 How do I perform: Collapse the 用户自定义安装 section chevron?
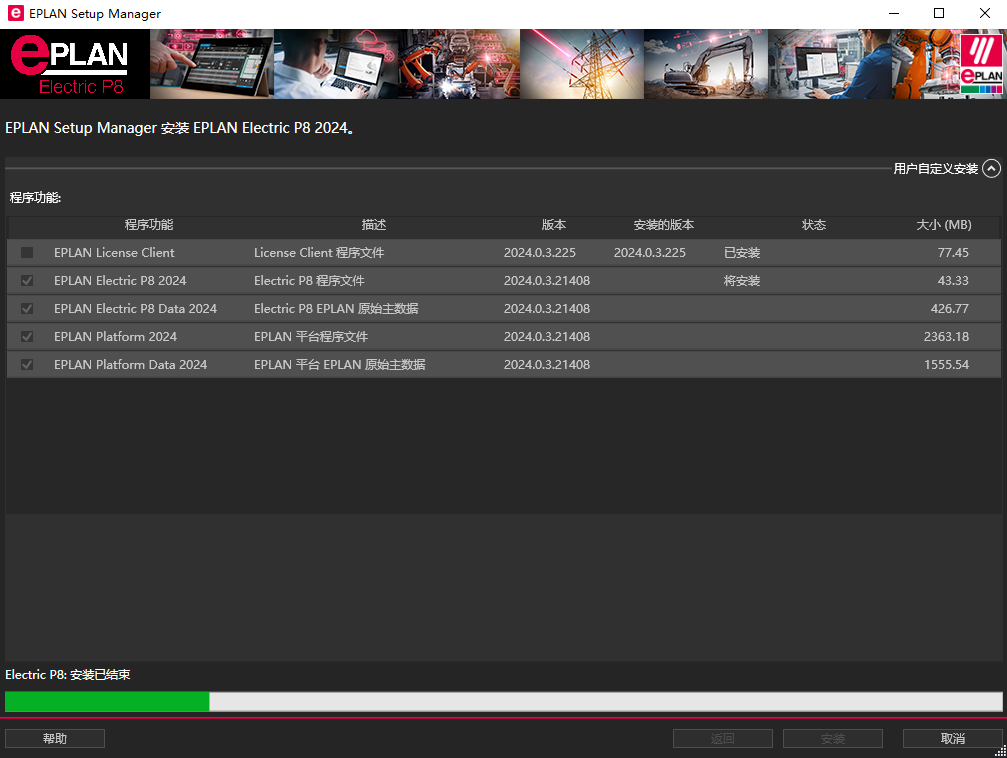[992, 168]
